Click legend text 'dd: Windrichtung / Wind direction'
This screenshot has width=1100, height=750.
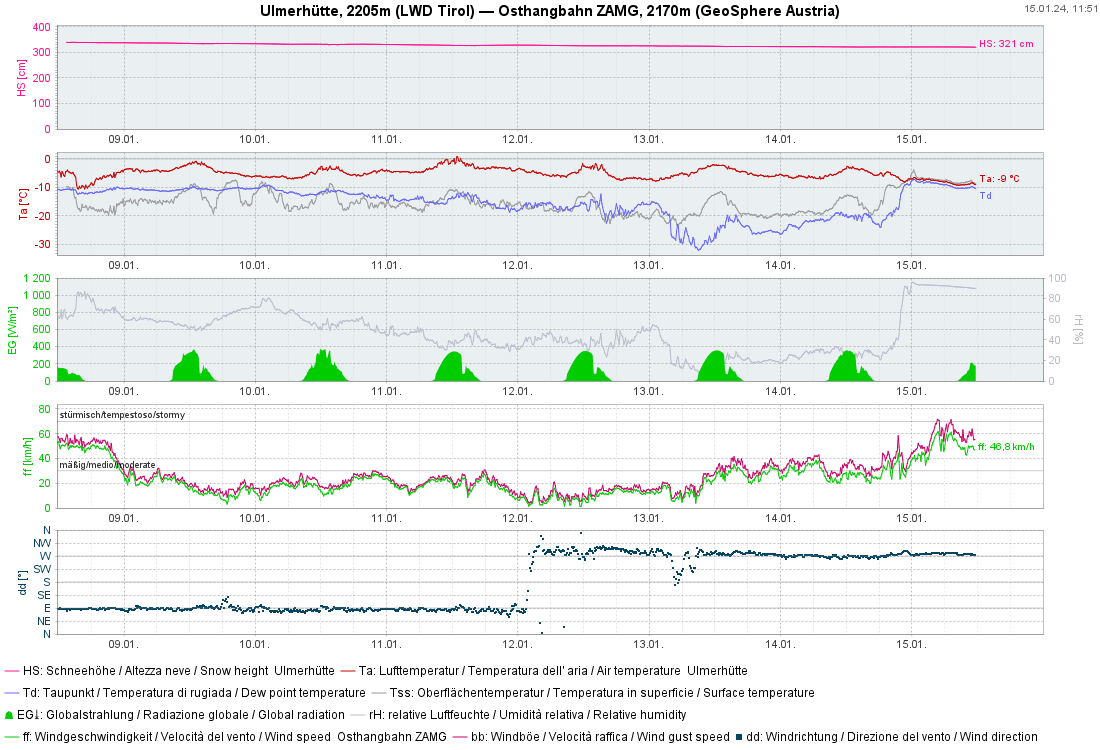tap(892, 737)
